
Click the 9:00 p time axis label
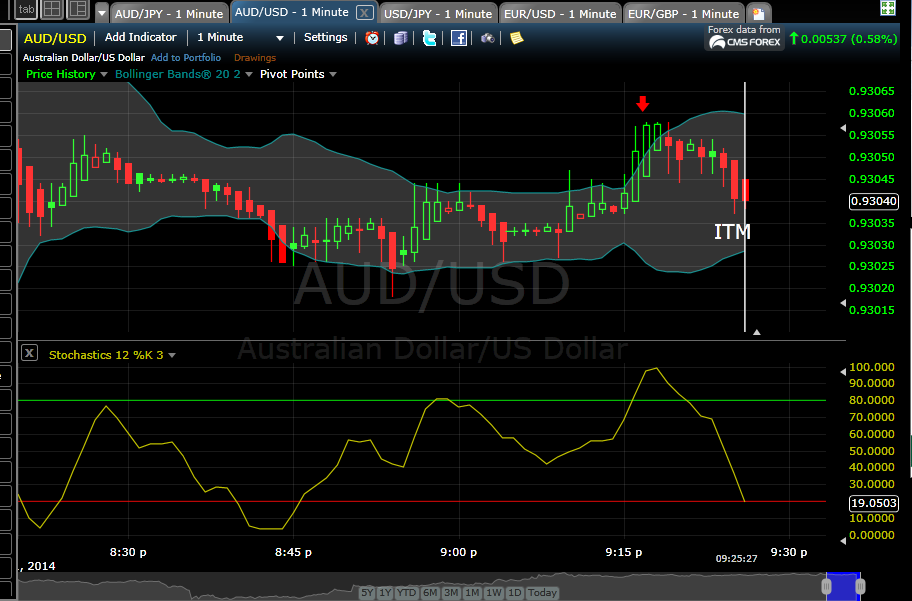coord(458,552)
